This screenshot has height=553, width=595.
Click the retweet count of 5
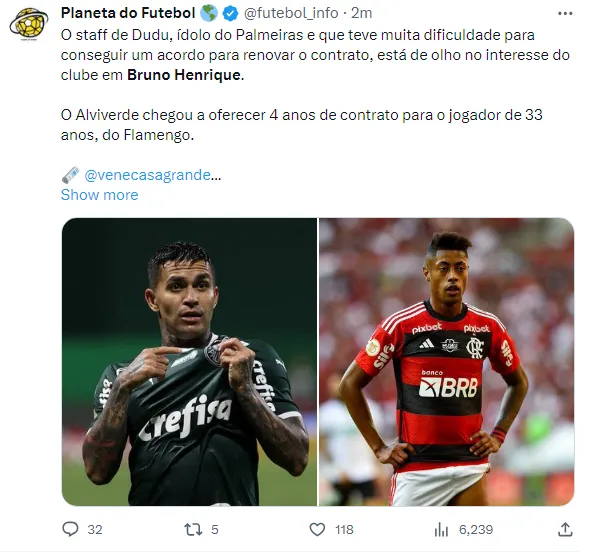point(215,529)
